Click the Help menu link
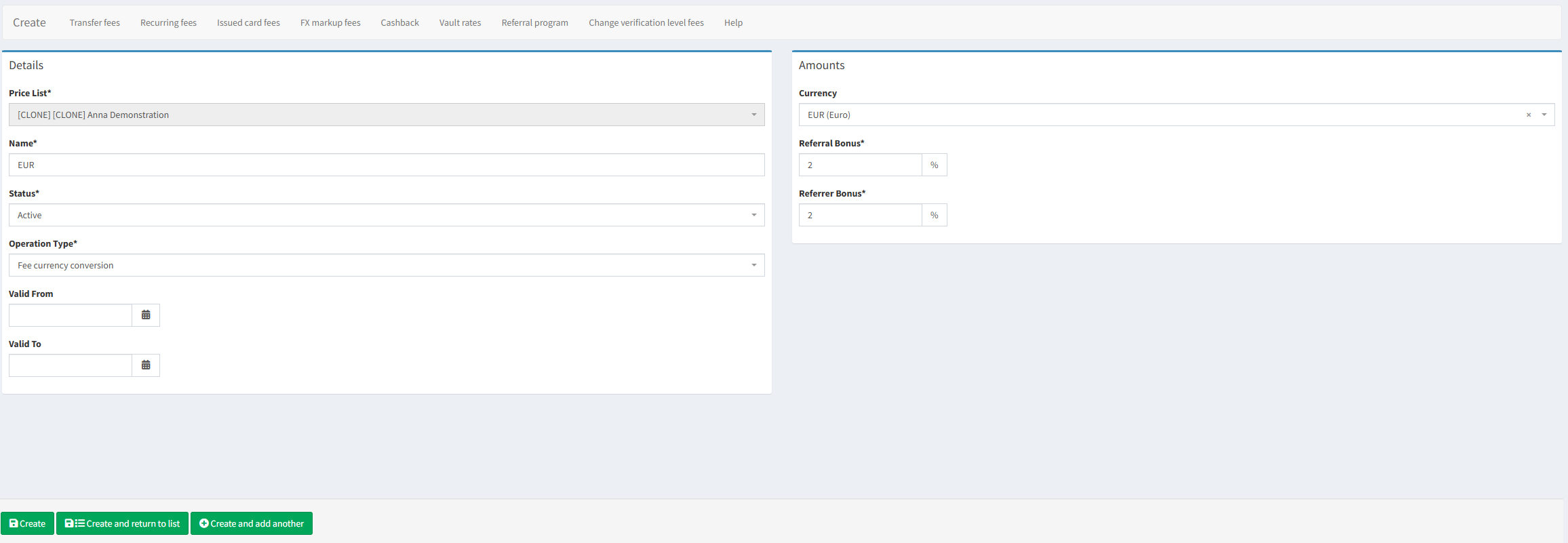Screen dimensions: 1568x543 coord(733,22)
